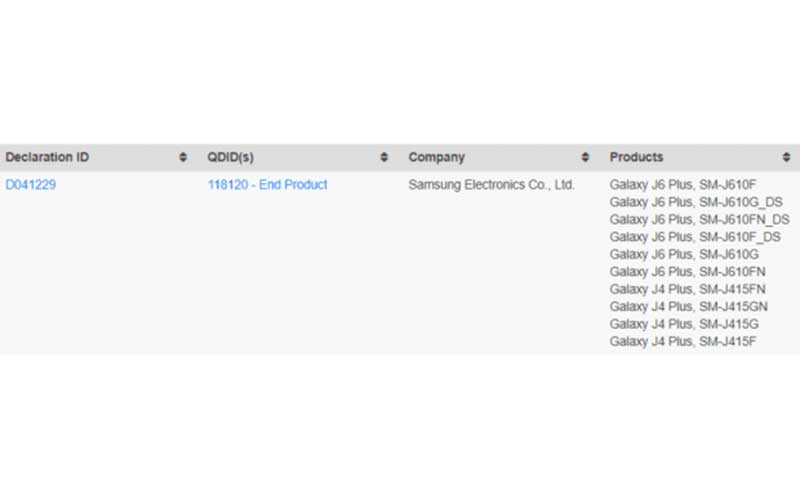Select the Galaxy J6 Plus SM-J610F_DS entry
800x499 pixels.
[694, 237]
